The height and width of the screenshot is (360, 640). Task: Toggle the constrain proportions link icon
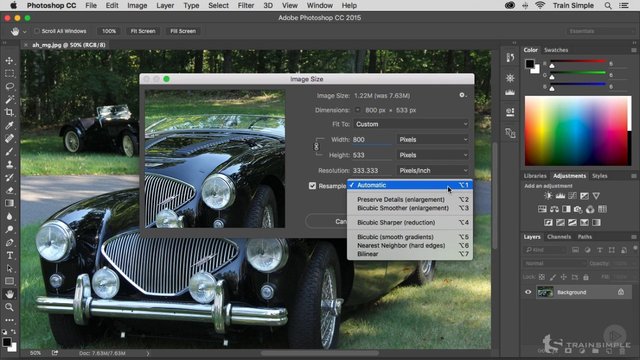[x=316, y=147]
